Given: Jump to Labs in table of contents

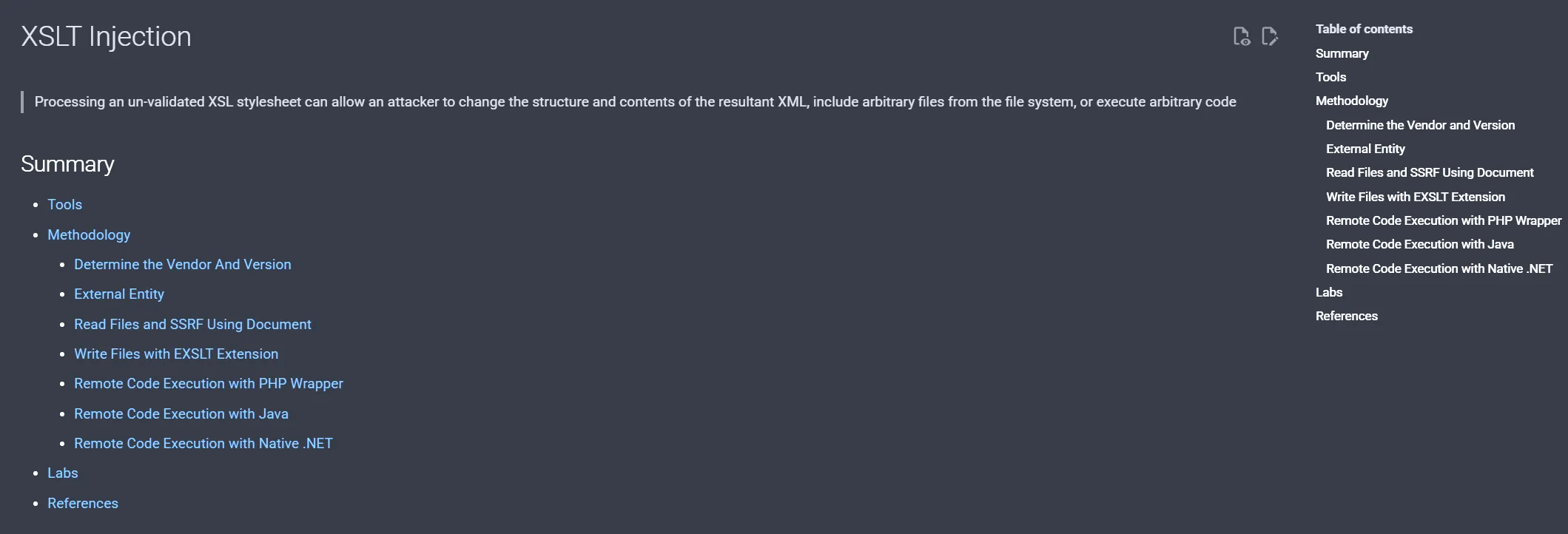Looking at the screenshot, I should 1328,292.
